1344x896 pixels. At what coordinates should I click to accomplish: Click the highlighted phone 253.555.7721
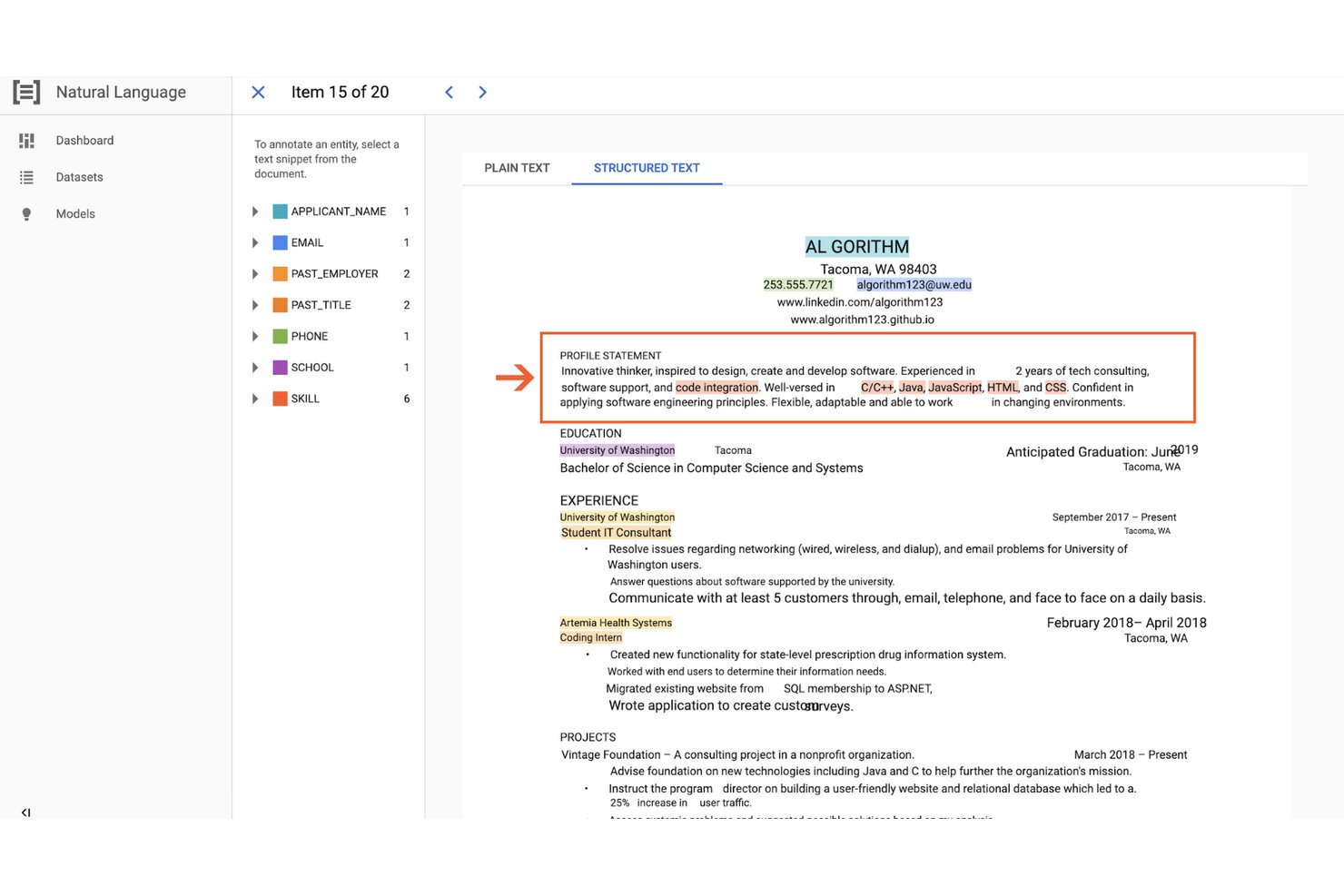pos(798,285)
